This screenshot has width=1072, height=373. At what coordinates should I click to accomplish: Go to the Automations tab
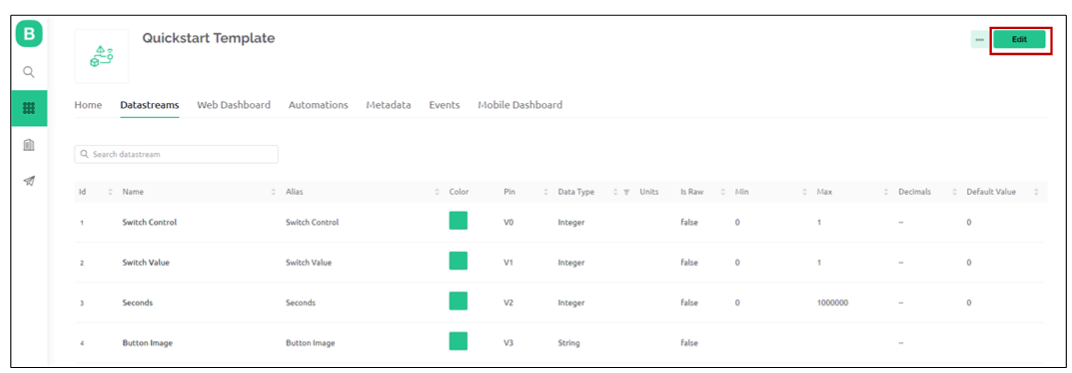319,105
